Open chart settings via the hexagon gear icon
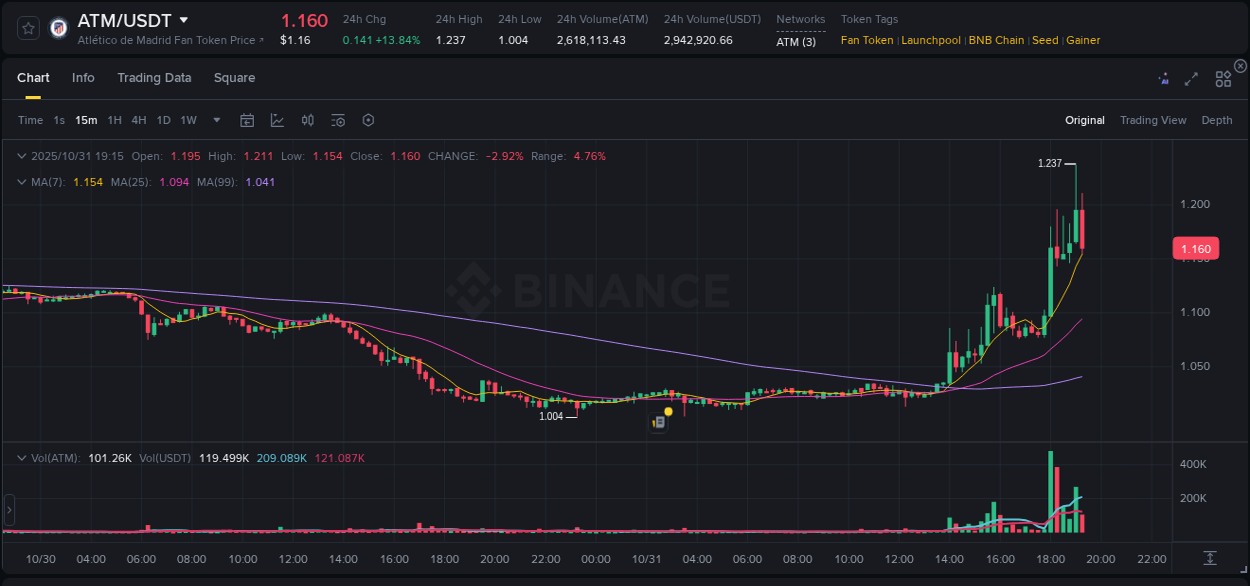The image size is (1250, 586). (368, 120)
